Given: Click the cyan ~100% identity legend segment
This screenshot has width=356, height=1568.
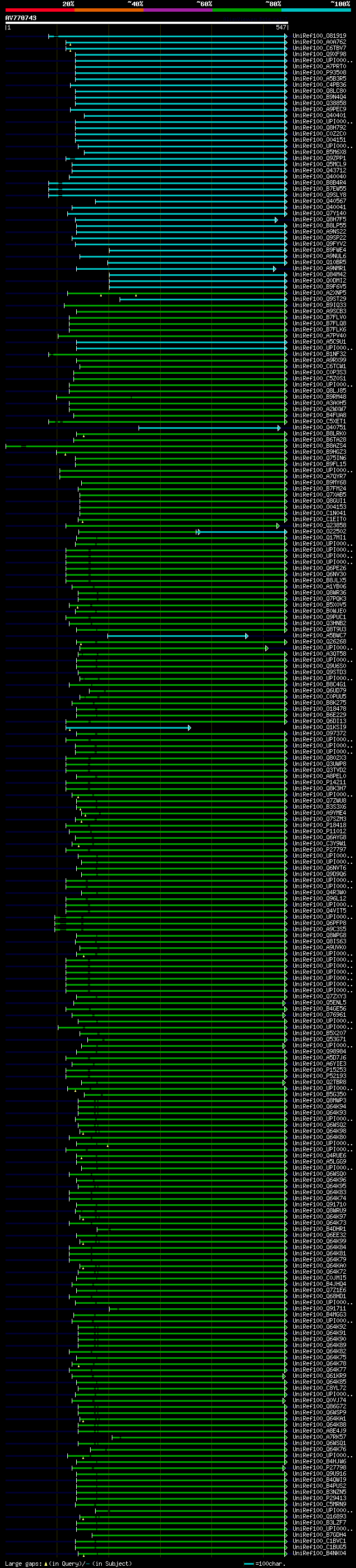Looking at the screenshot, I should (x=316, y=10).
